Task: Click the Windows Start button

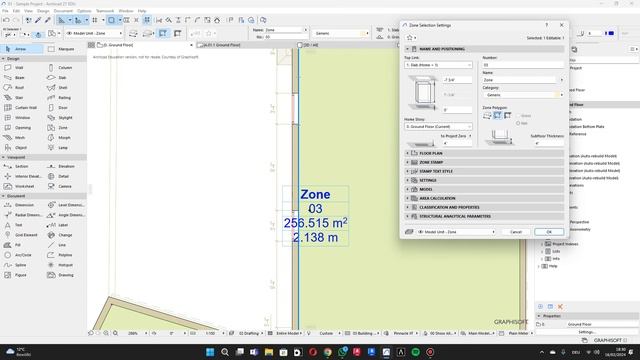Action: [210, 352]
